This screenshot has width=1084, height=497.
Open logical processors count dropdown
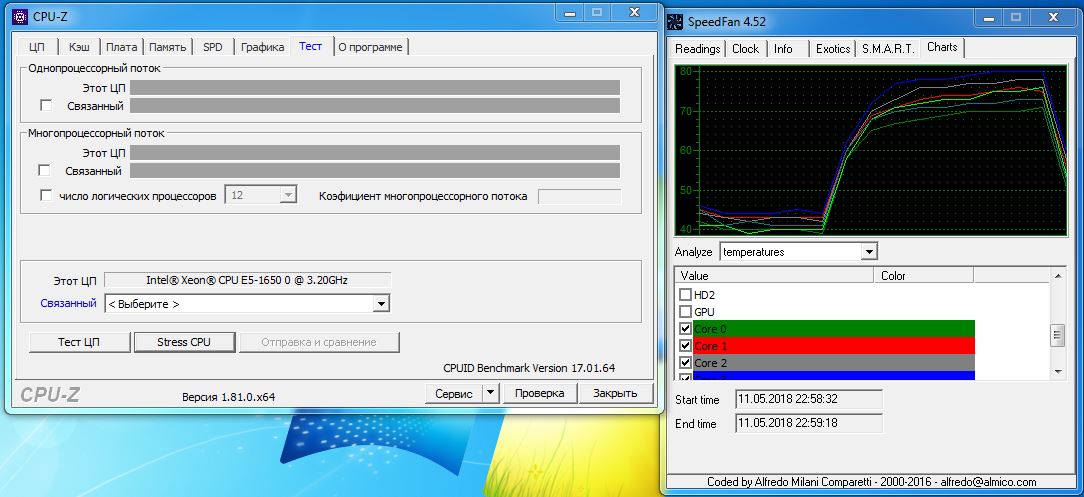click(288, 195)
